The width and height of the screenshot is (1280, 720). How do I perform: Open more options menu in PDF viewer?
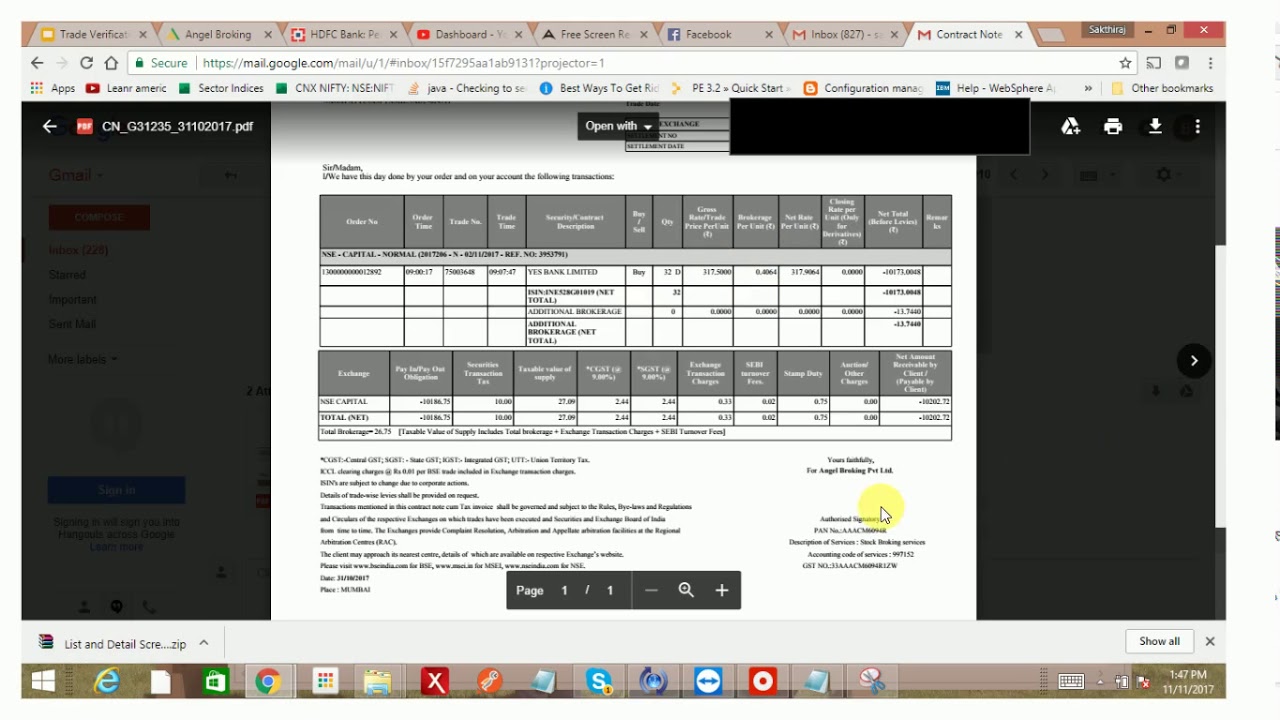(x=1197, y=126)
